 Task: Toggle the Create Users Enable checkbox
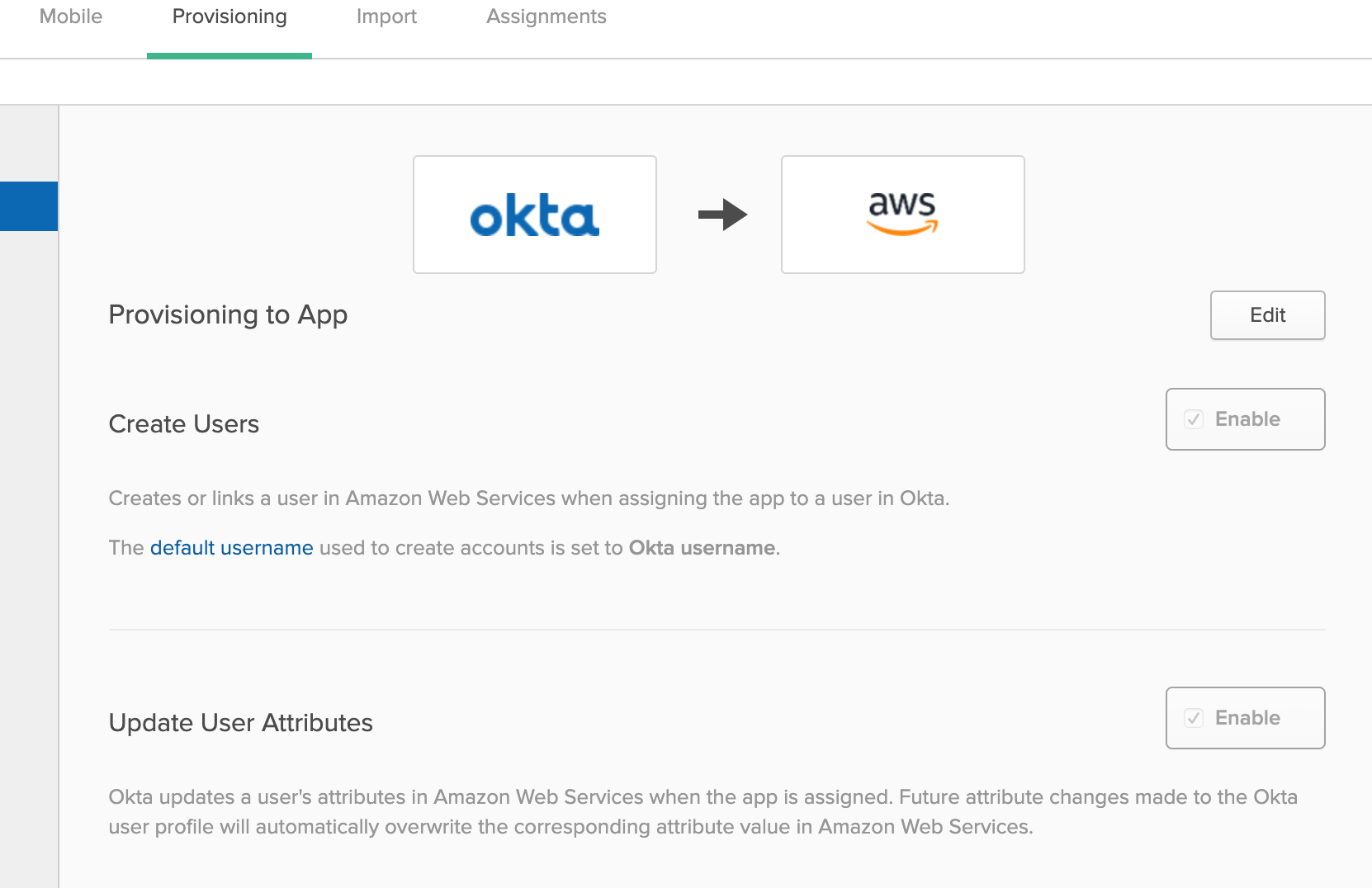point(1194,419)
